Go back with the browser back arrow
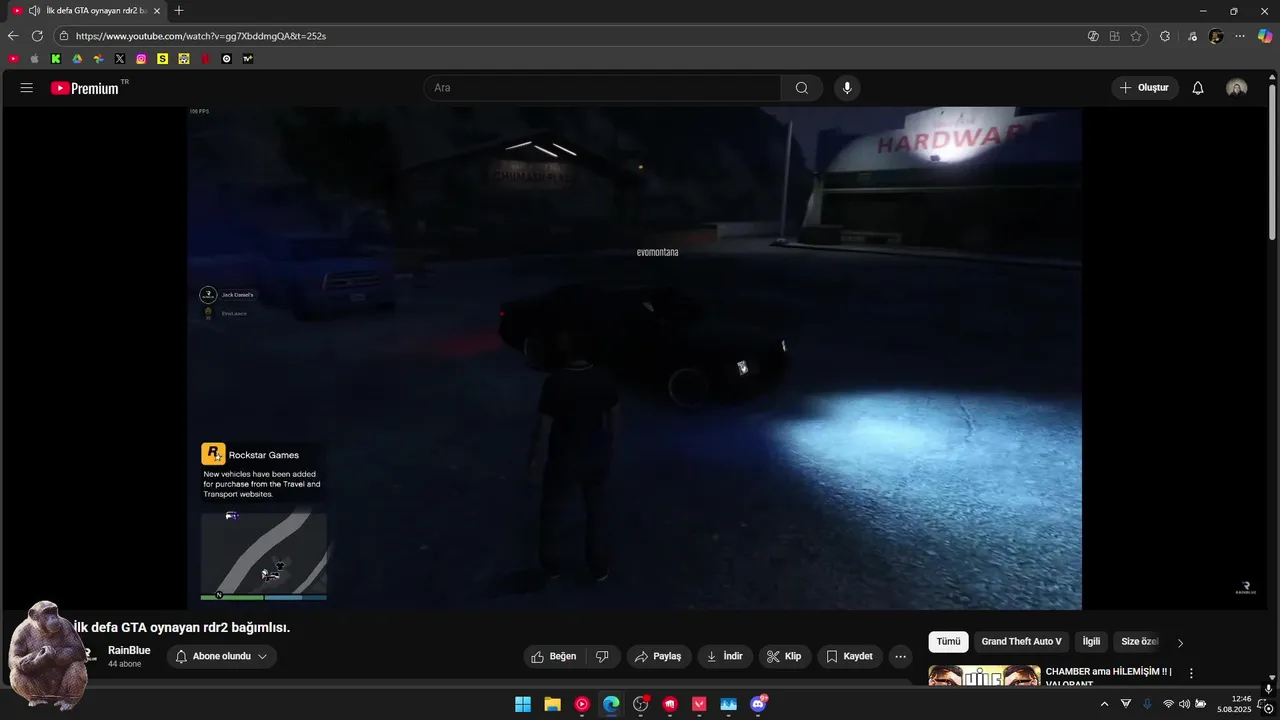1280x720 pixels. 13,36
